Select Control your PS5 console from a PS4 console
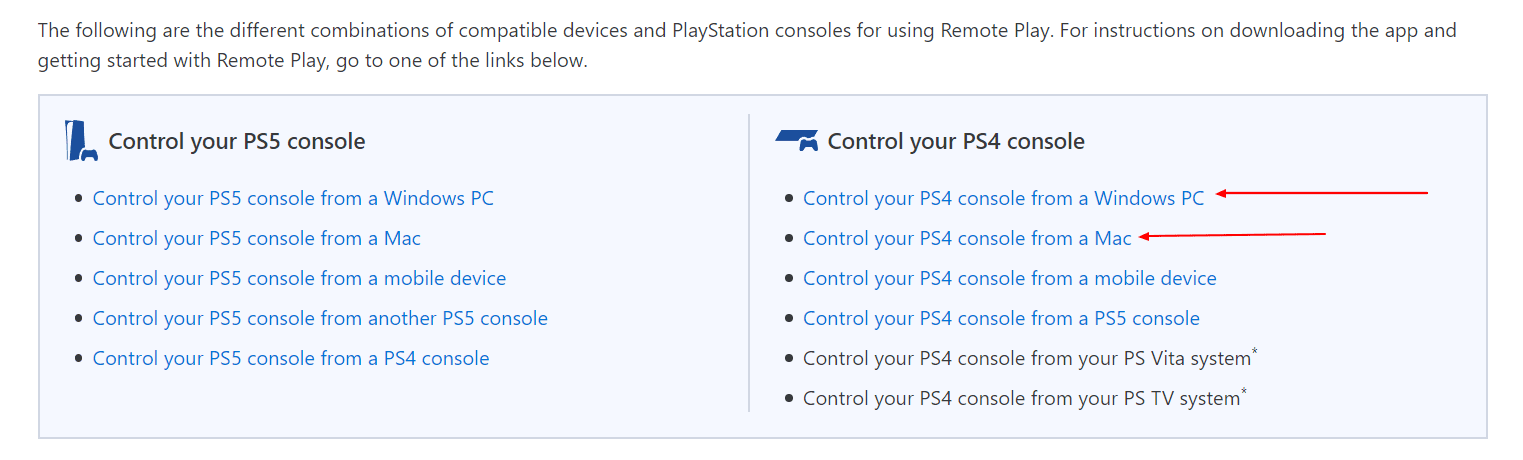This screenshot has height=460, width=1523. [291, 358]
